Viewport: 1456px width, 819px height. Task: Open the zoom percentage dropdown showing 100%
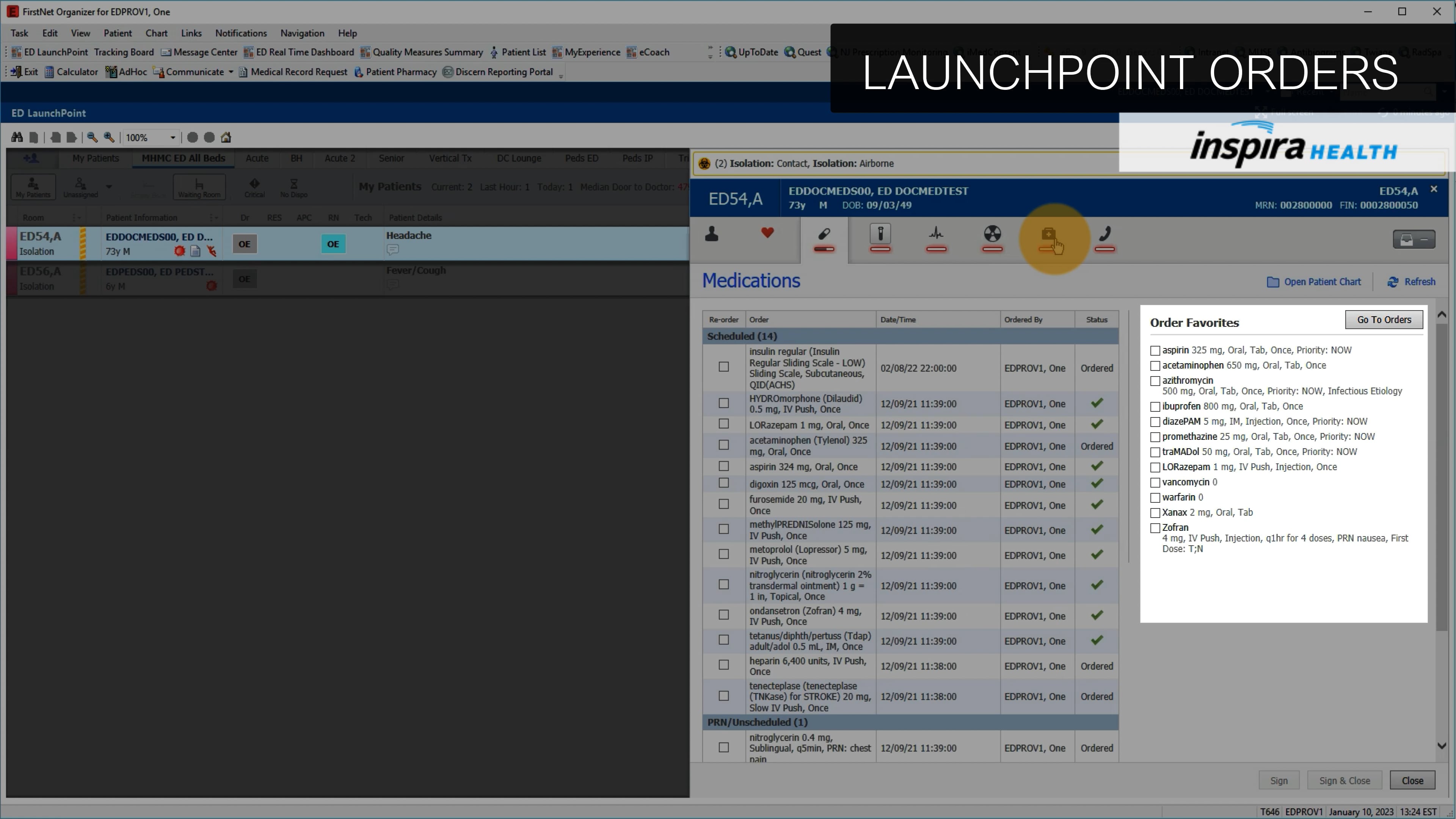(x=172, y=137)
